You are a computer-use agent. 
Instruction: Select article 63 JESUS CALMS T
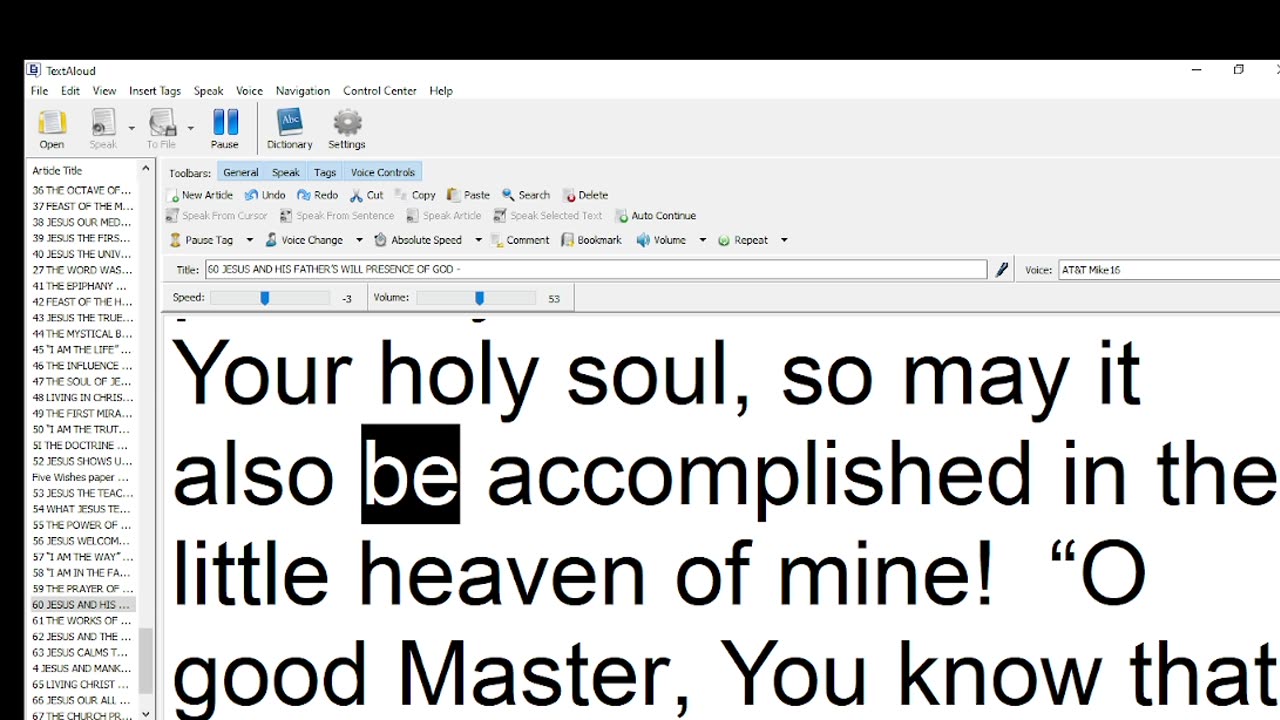(x=82, y=653)
